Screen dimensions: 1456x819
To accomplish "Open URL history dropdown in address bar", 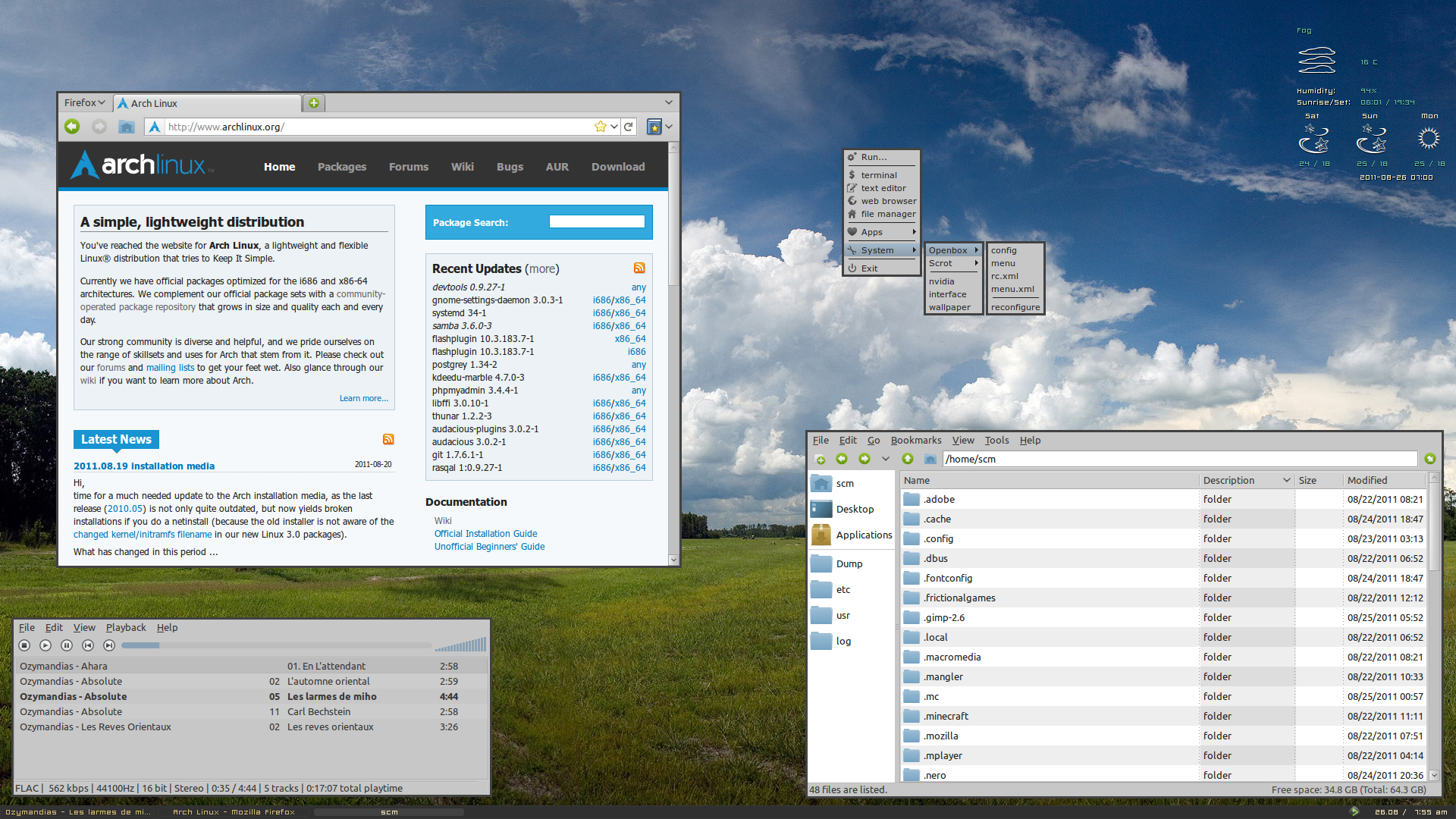I will [x=614, y=127].
